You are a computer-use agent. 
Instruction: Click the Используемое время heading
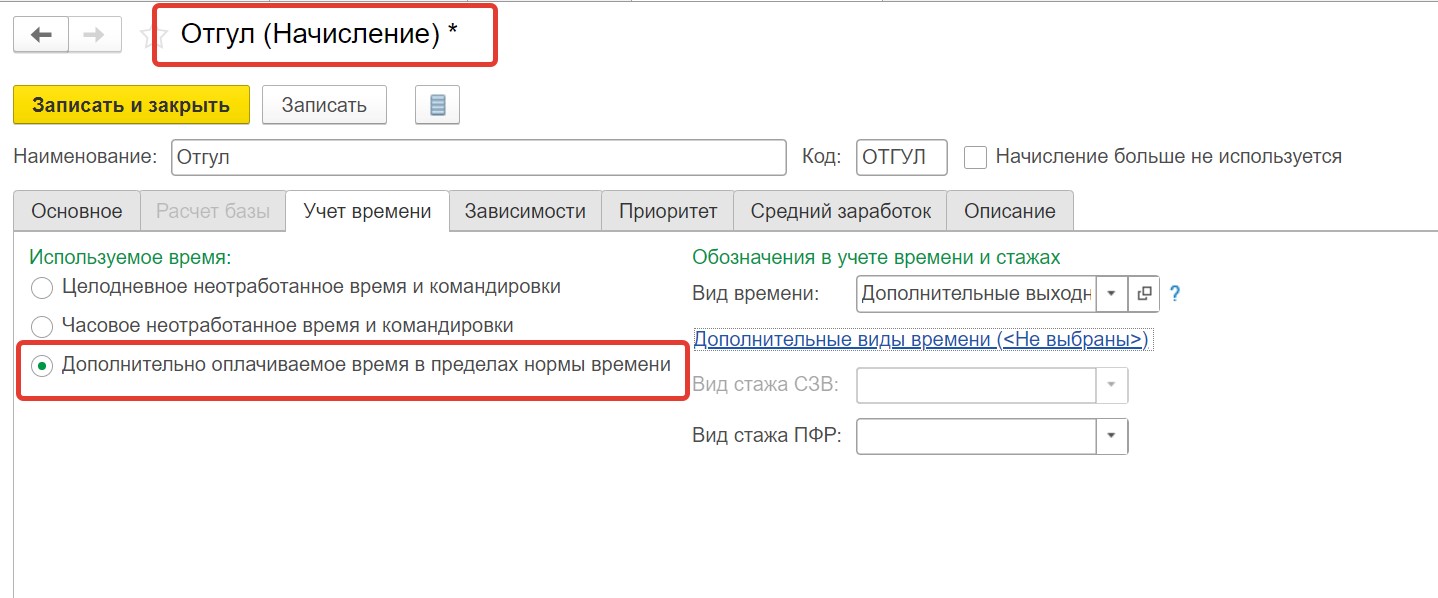click(130, 257)
